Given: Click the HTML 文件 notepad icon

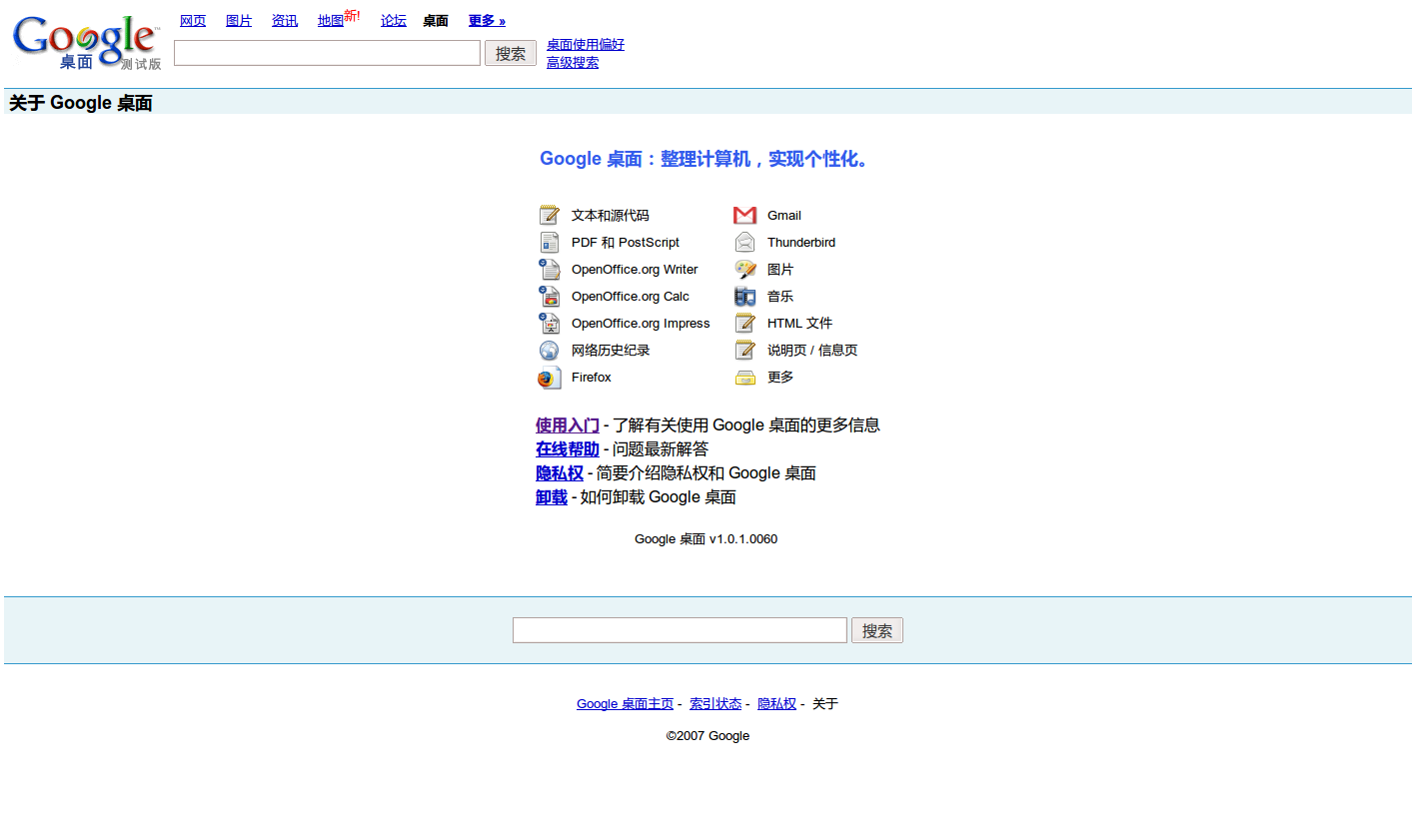Looking at the screenshot, I should tap(744, 323).
